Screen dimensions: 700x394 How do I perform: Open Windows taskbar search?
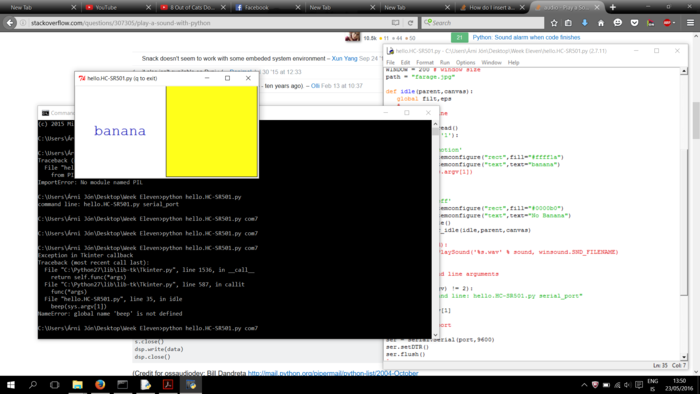[x=33, y=385]
